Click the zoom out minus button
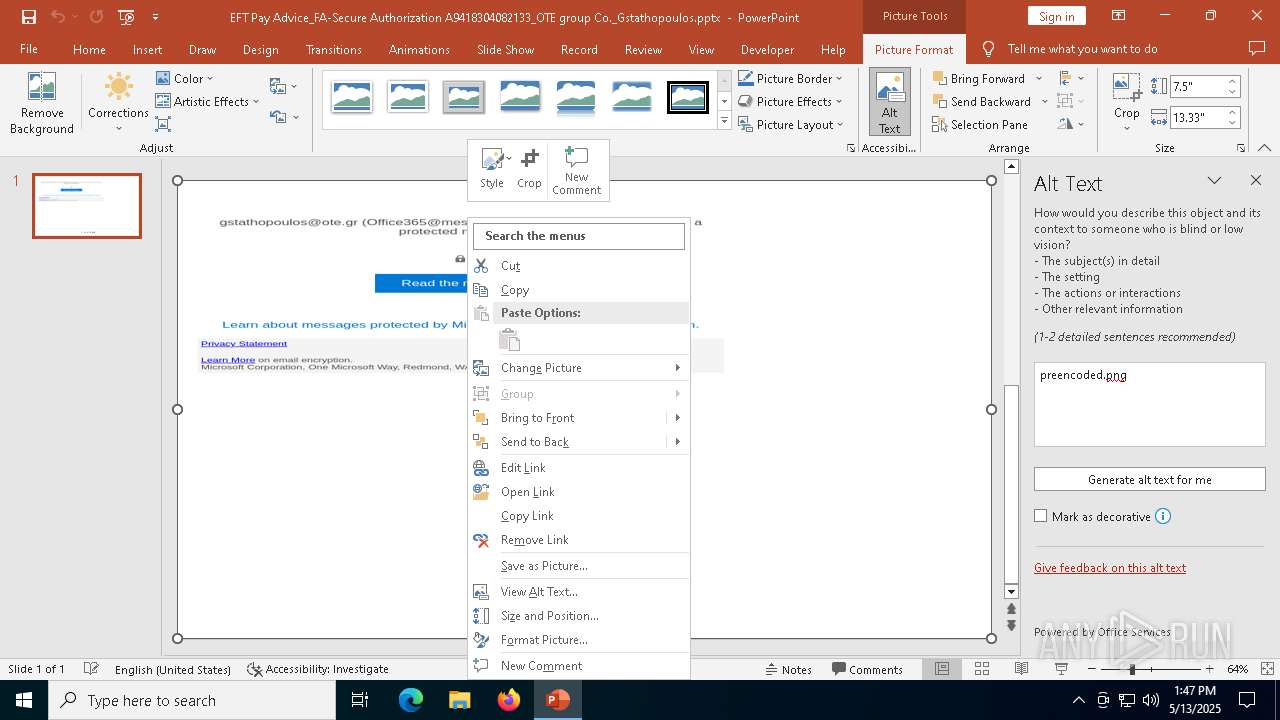Viewport: 1280px width, 720px height. pos(1091,669)
